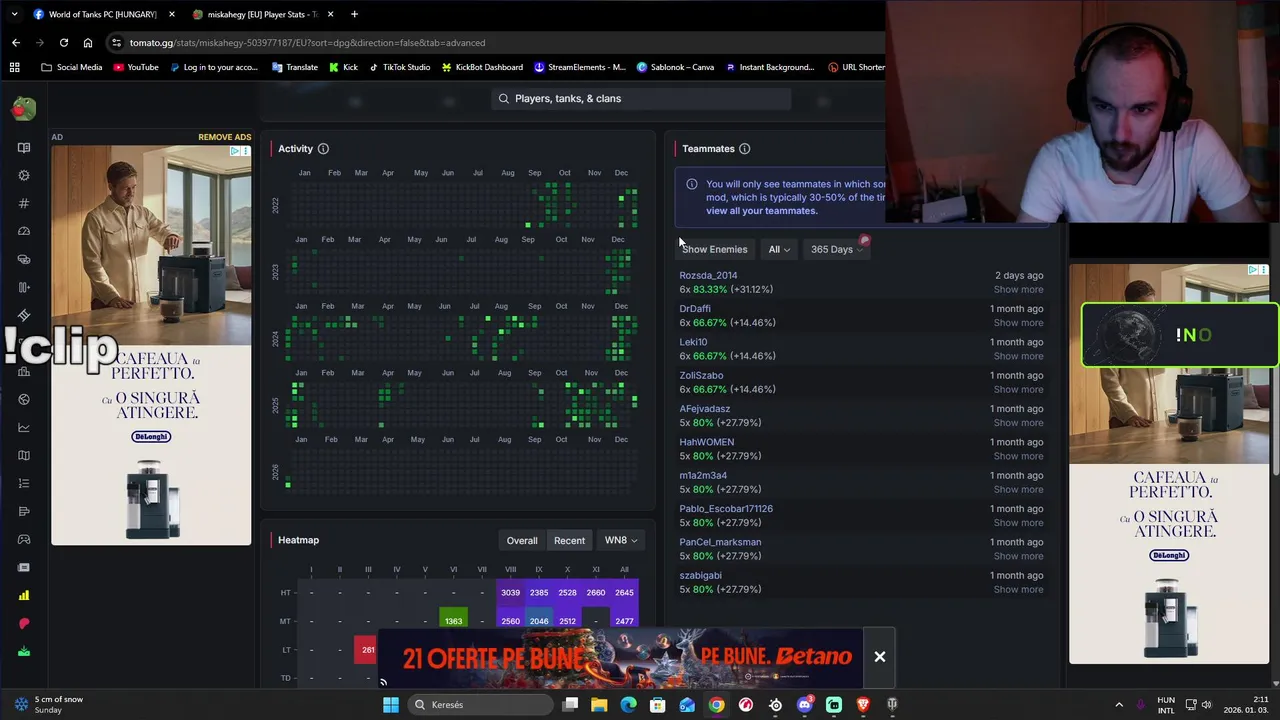Expand Show more for Rozsda_2014

(1018, 290)
